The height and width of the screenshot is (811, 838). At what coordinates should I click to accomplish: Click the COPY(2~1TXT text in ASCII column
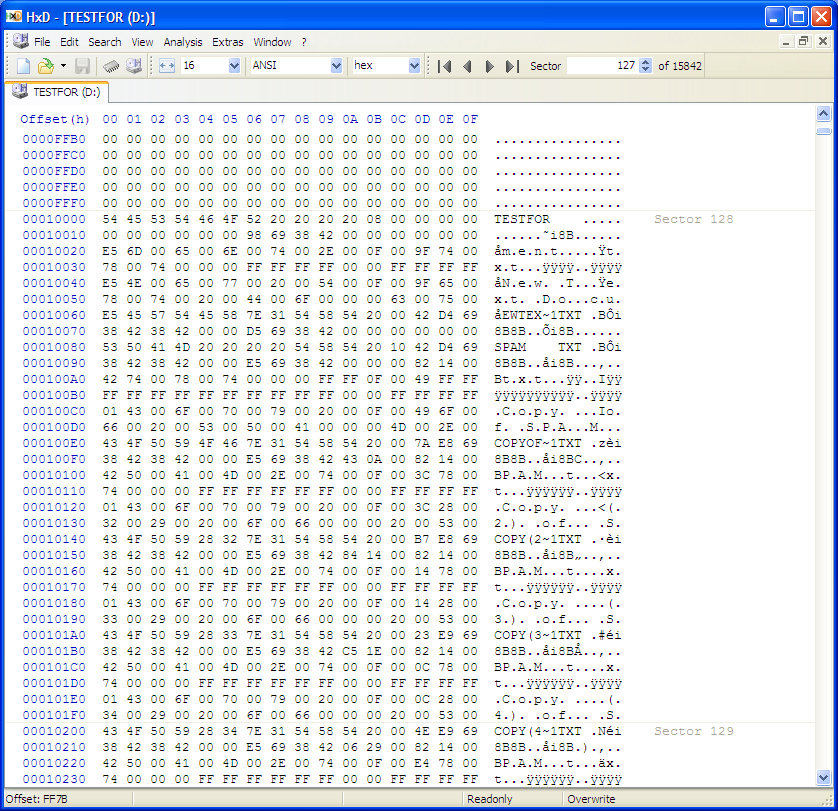(x=538, y=539)
